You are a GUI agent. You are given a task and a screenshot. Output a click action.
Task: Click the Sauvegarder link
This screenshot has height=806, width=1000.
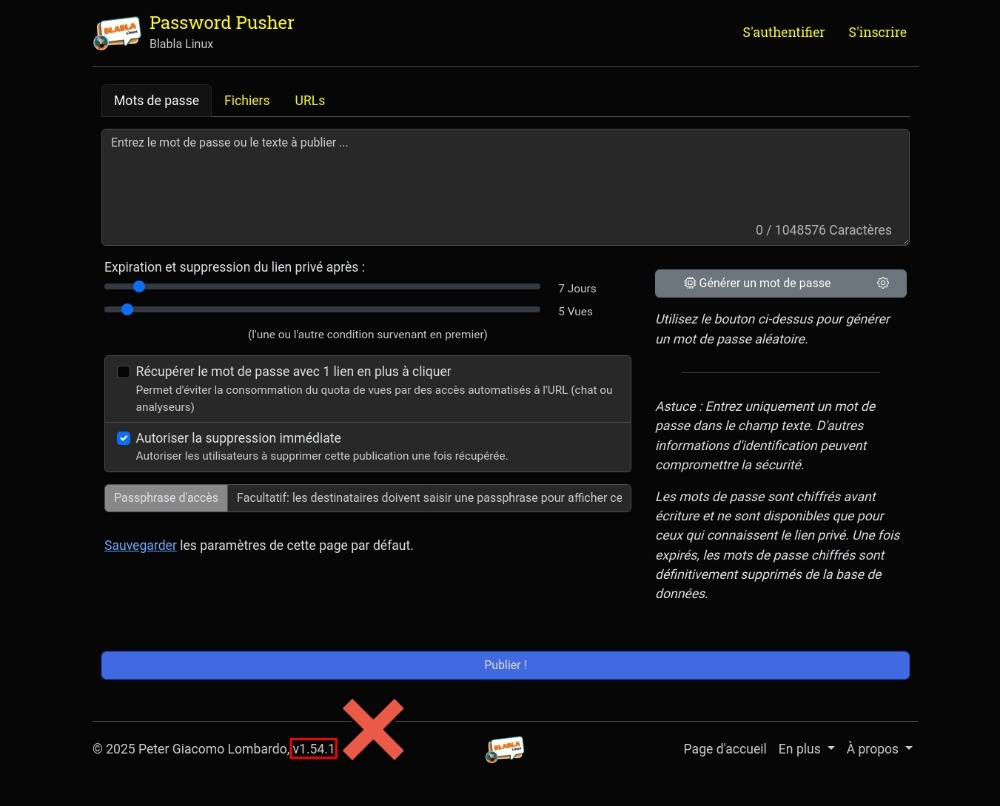(140, 545)
